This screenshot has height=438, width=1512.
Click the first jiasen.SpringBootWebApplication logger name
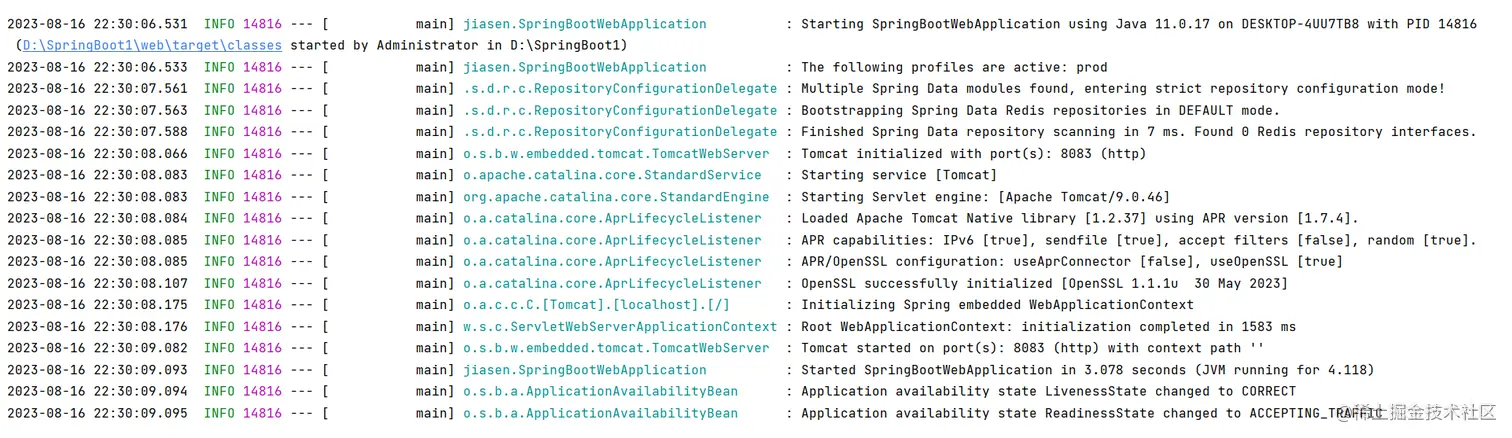[x=585, y=24]
